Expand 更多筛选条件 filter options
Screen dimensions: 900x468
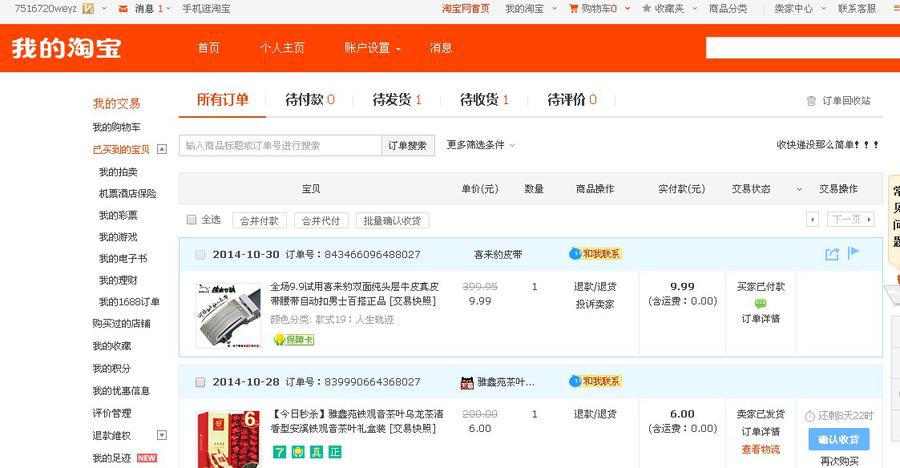pos(480,145)
